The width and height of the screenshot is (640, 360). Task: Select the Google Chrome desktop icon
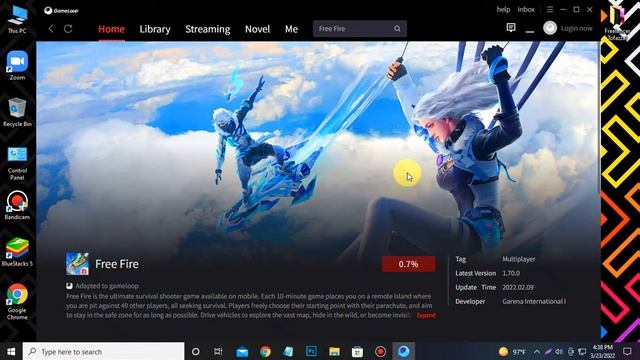click(17, 302)
